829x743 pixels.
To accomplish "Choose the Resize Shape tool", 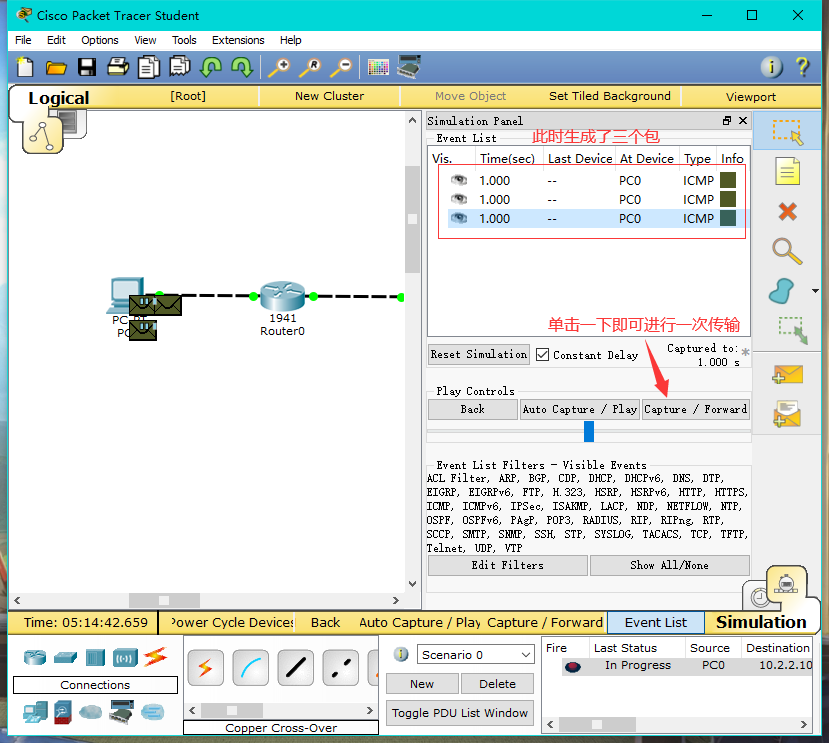I will [793, 331].
